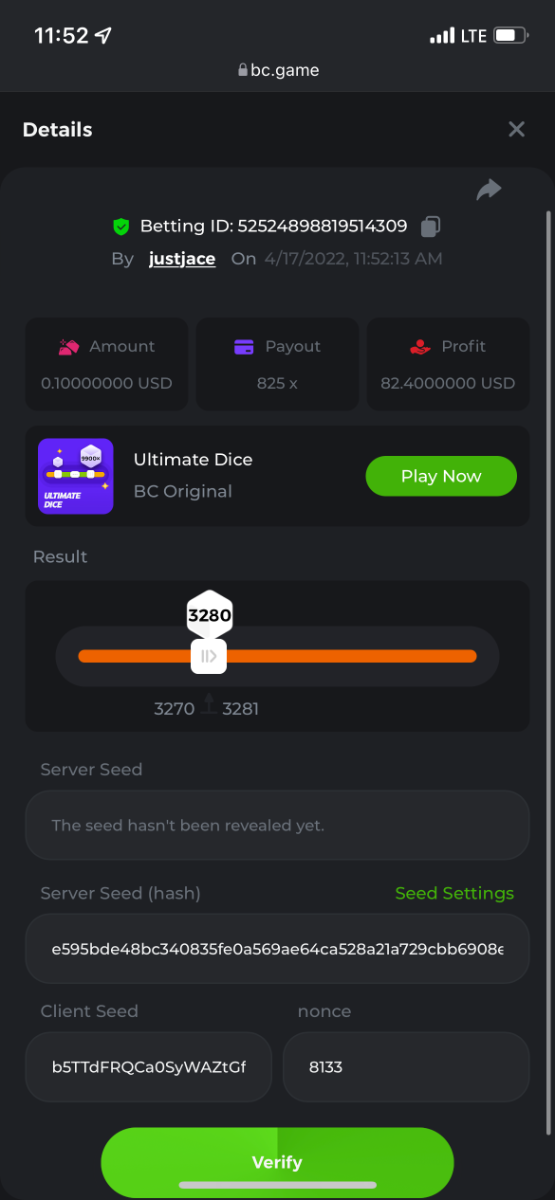Select the nonce field showing 8133

pyautogui.click(x=406, y=1067)
